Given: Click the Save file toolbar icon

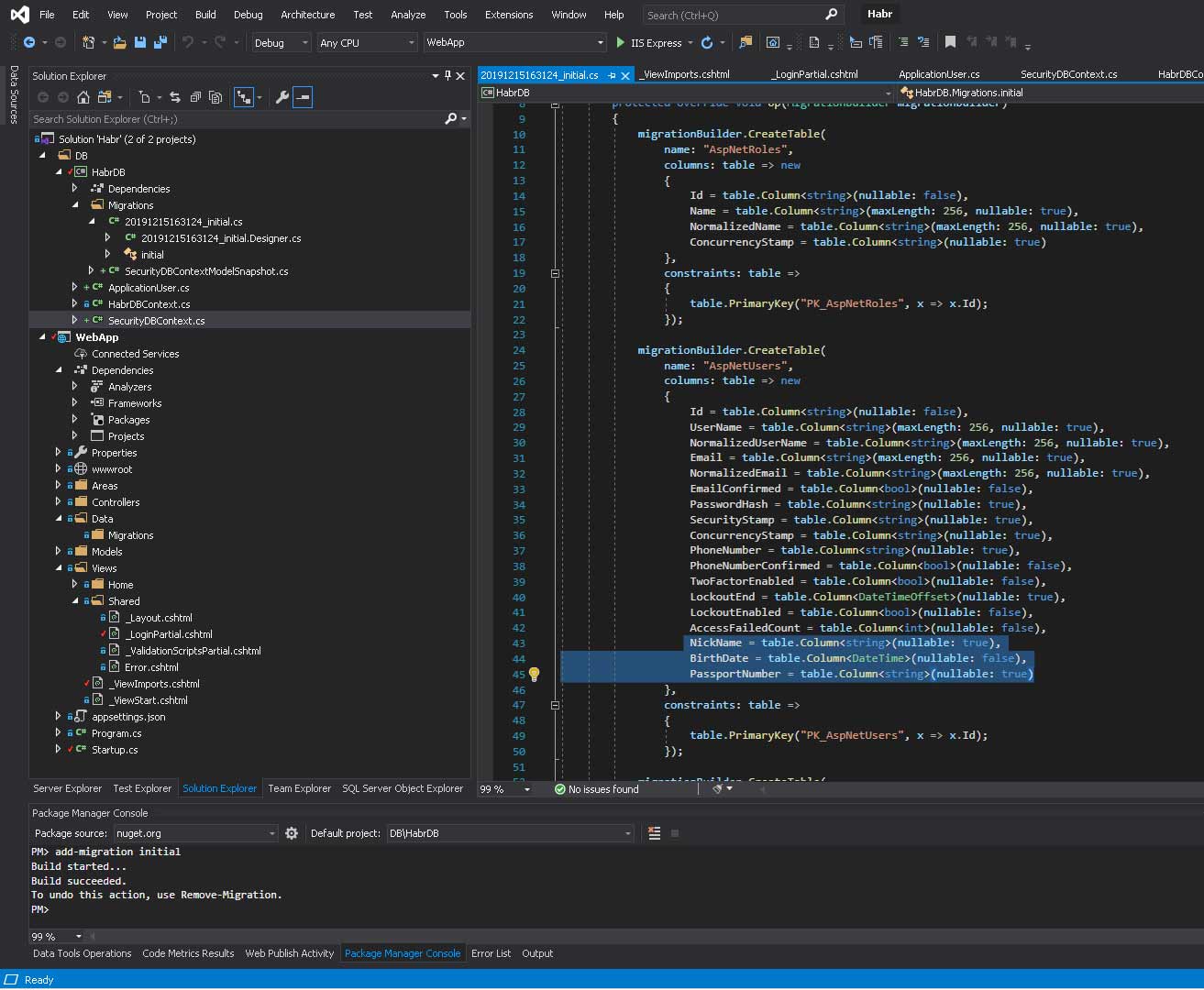Looking at the screenshot, I should (140, 42).
